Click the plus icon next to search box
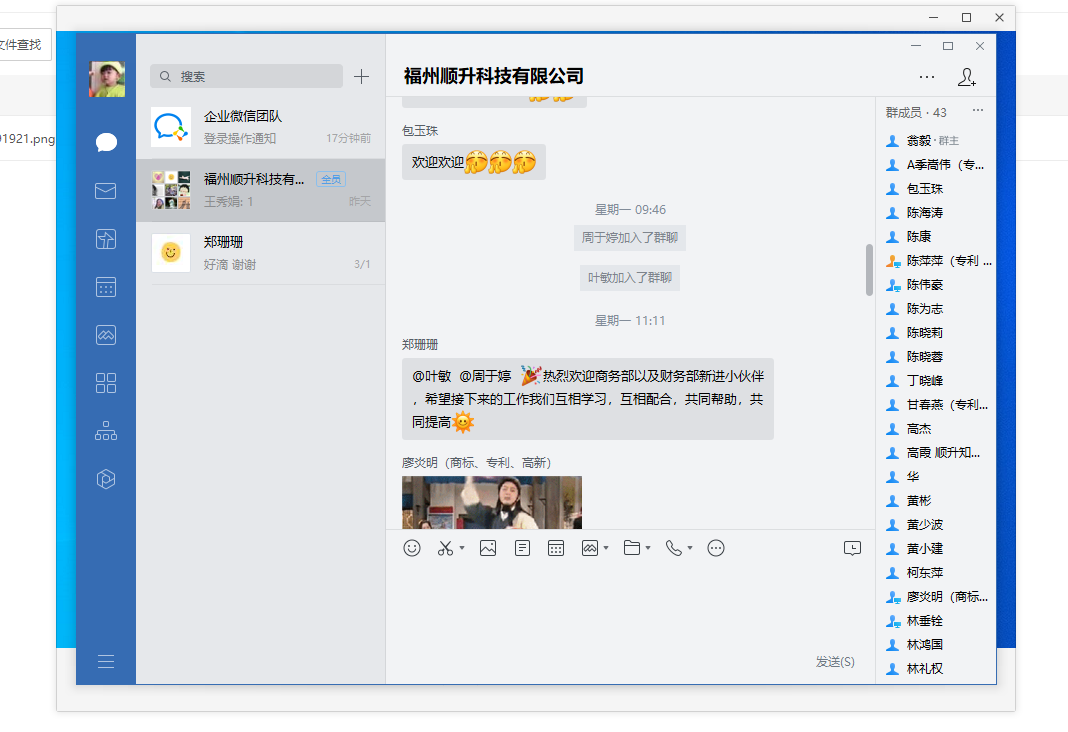 (362, 77)
